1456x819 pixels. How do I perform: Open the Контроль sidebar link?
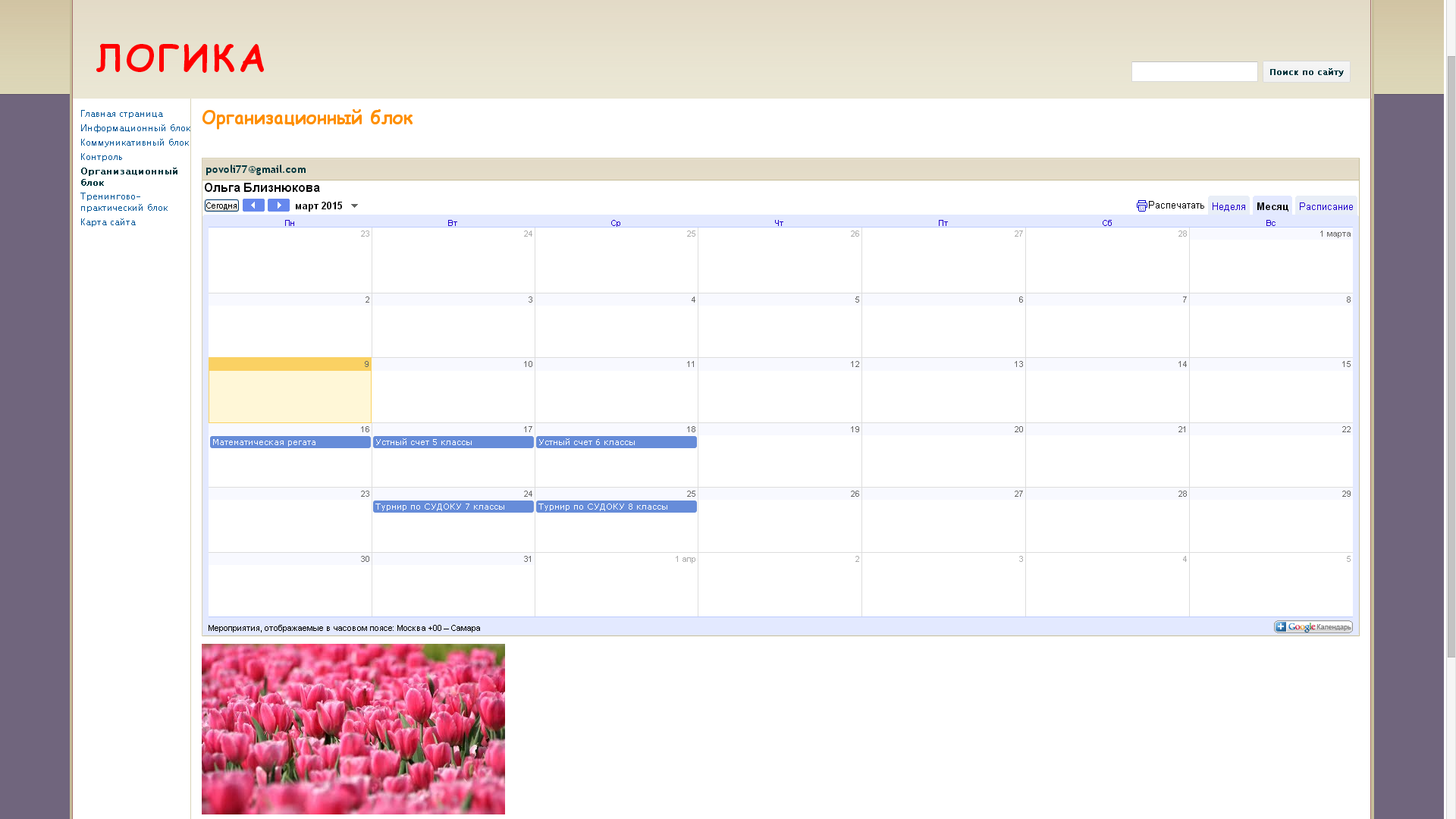[x=101, y=157]
